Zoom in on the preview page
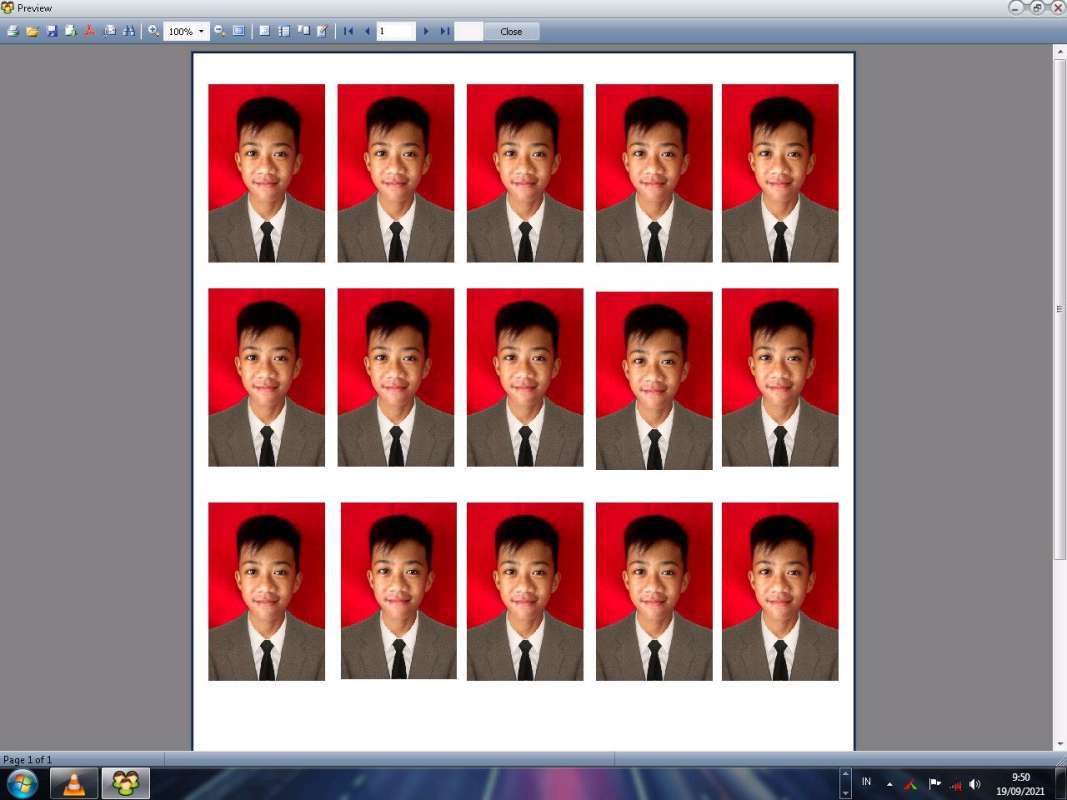Screen dimensions: 1067x800 154,31
